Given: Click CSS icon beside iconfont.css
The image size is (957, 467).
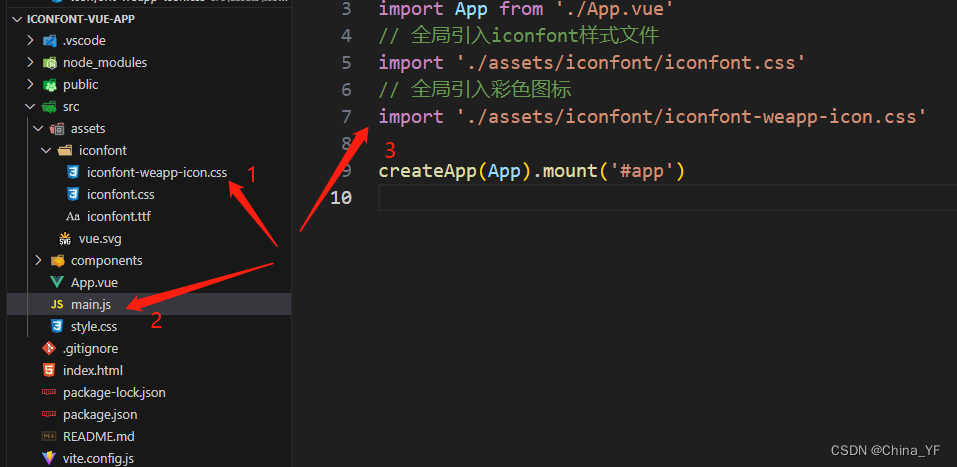Looking at the screenshot, I should [x=73, y=195].
